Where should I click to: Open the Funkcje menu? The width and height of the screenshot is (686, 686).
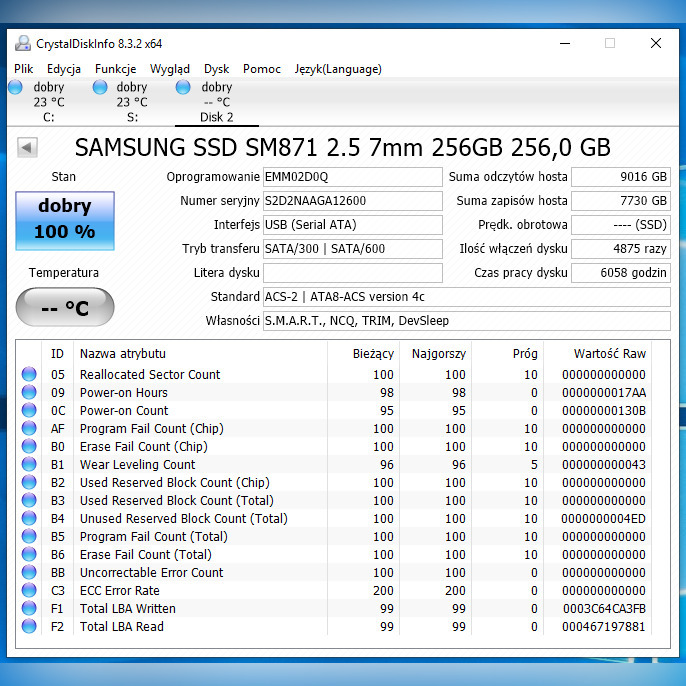point(116,69)
